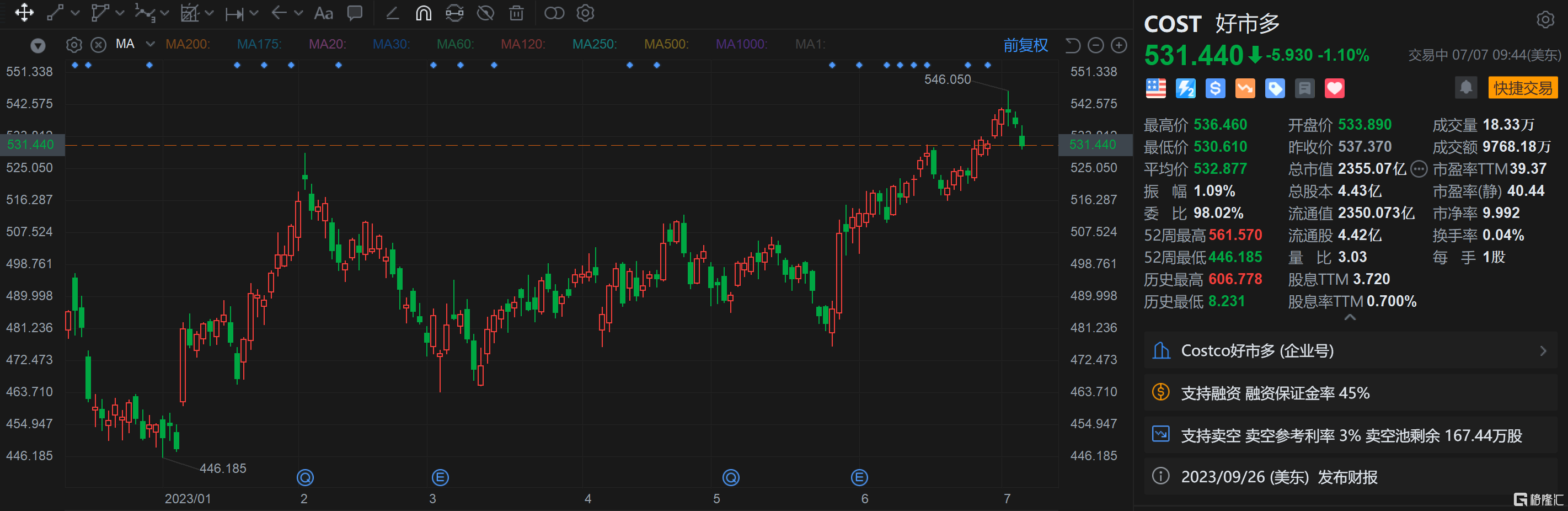Switch price adjustment mode 前复权
Screen dimensions: 1568x511
(x=1026, y=45)
